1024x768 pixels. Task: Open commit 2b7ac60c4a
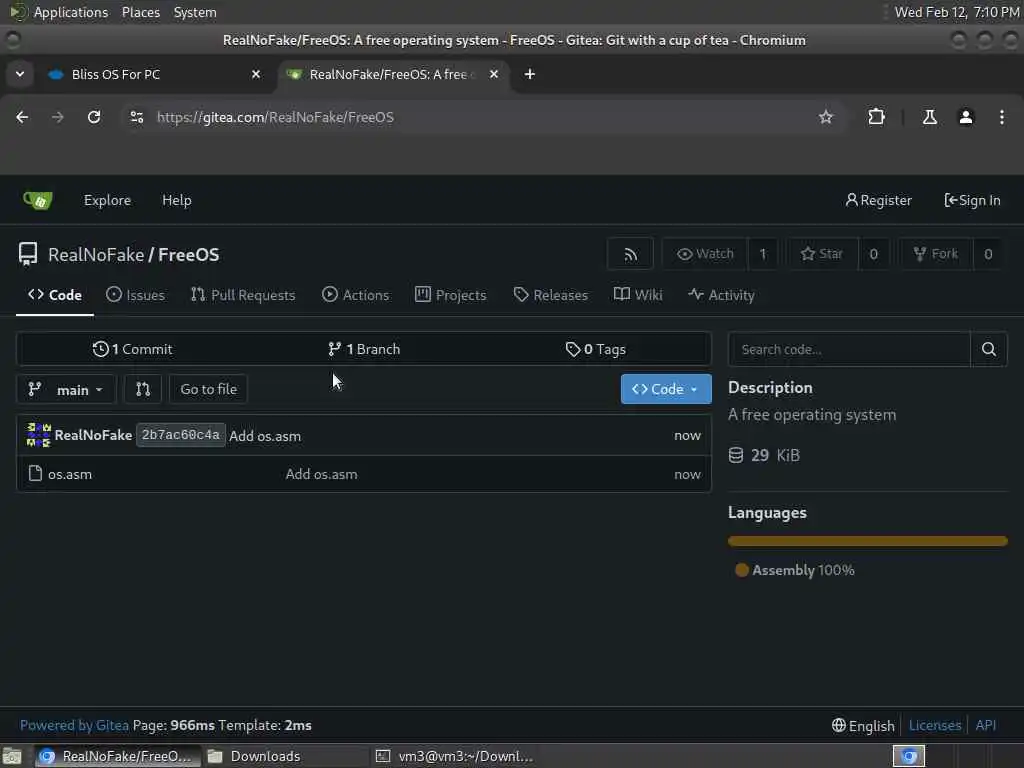(181, 435)
